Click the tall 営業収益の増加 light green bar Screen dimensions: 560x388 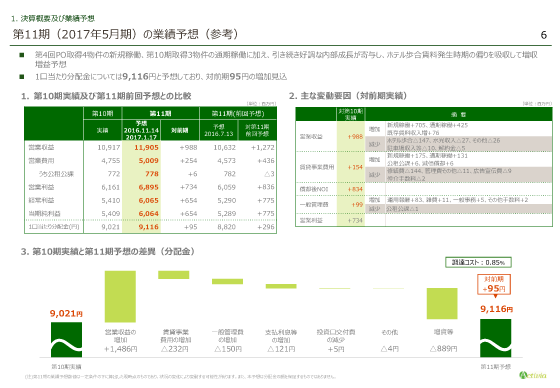click(120, 297)
